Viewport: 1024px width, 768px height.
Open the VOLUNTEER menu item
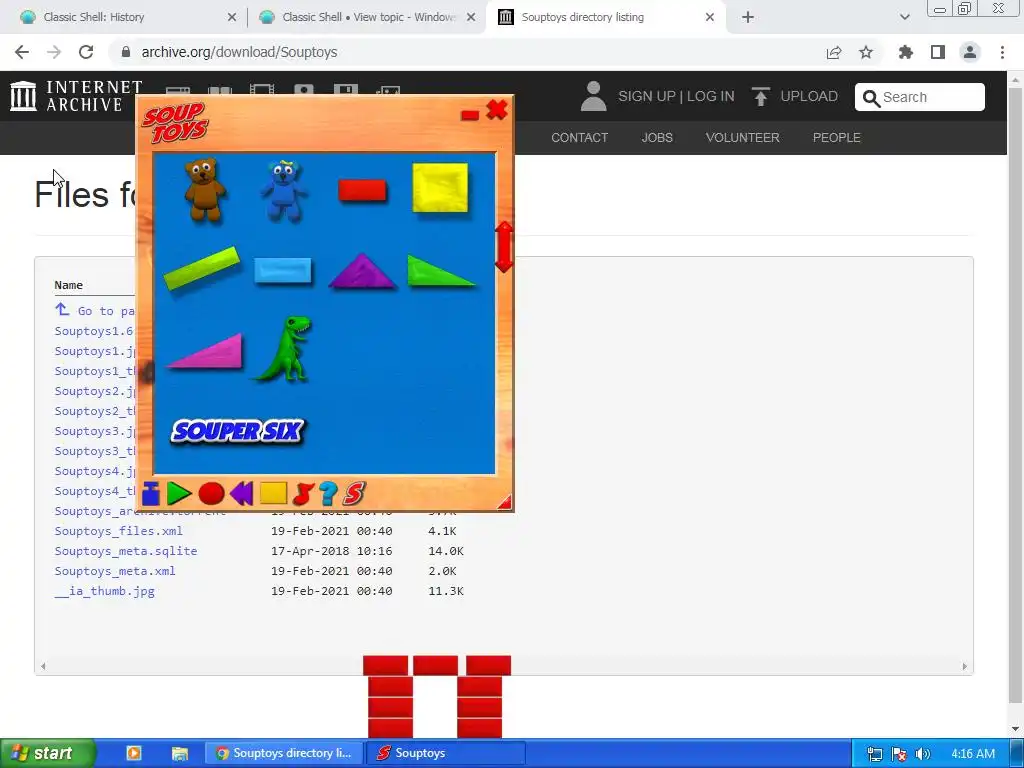743,138
